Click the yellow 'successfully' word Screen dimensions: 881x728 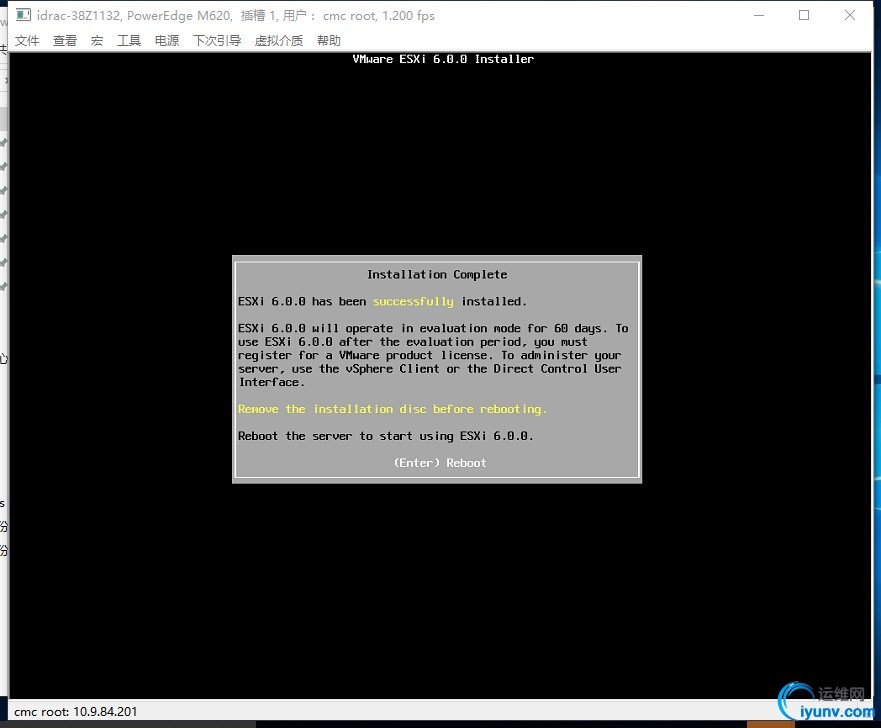(x=413, y=302)
